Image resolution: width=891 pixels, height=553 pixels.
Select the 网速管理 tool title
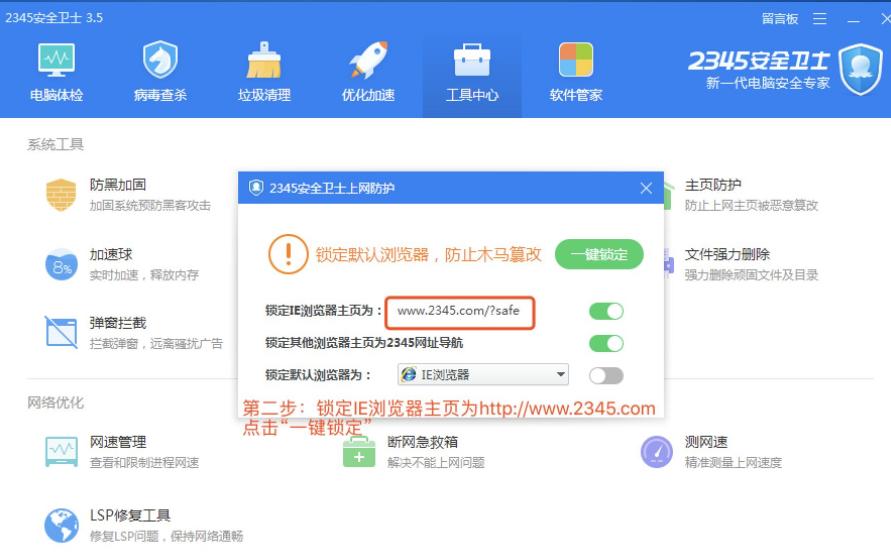(118, 442)
